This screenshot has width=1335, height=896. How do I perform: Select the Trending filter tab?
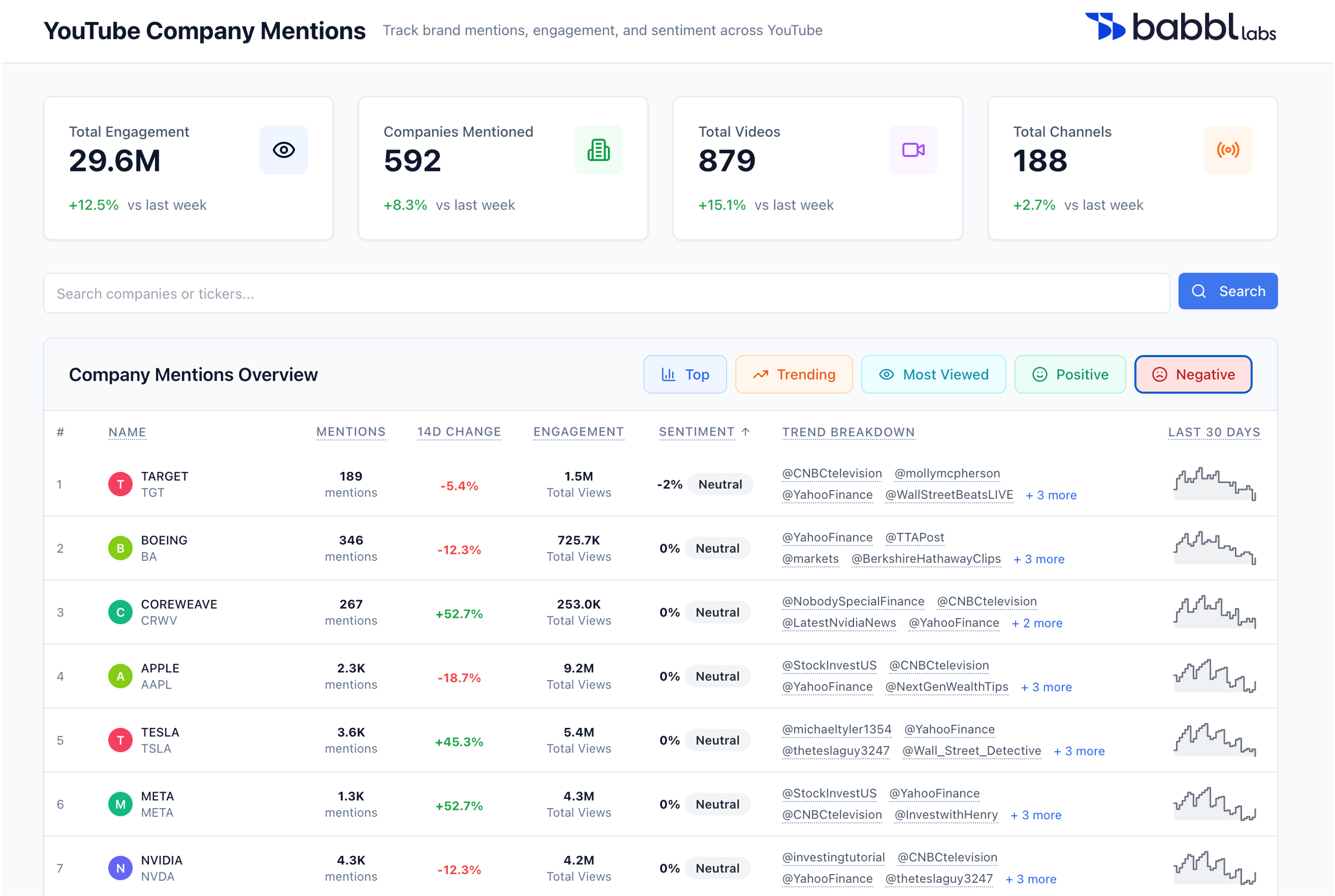click(x=794, y=374)
